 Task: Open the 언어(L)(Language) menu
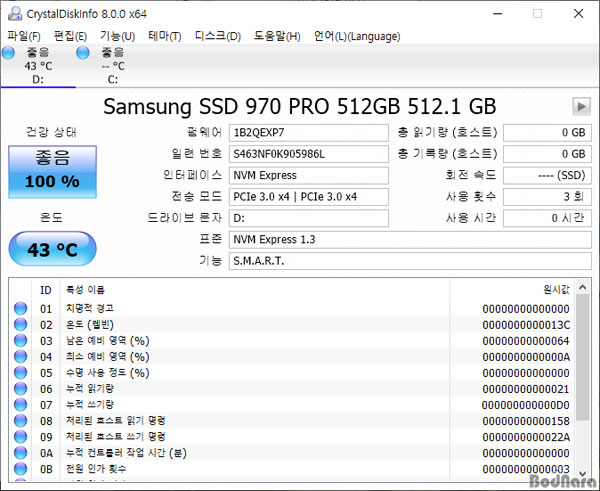[357, 36]
